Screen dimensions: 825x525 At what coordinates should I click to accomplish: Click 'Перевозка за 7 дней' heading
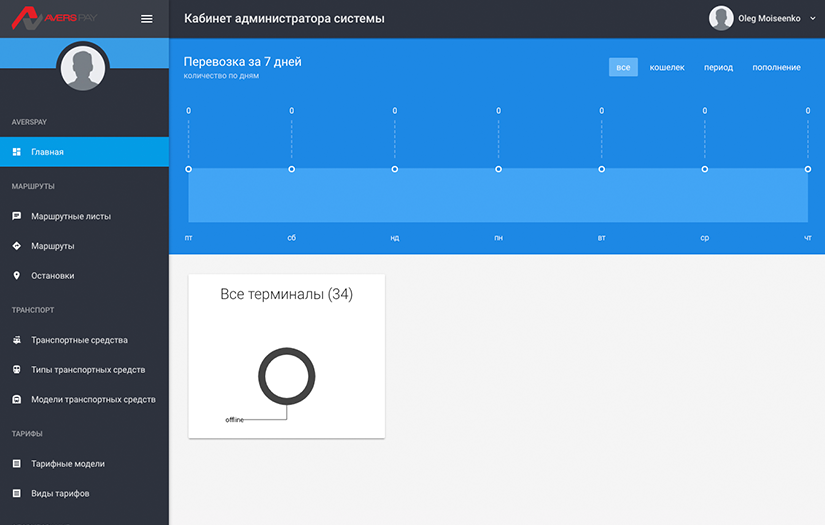243,62
